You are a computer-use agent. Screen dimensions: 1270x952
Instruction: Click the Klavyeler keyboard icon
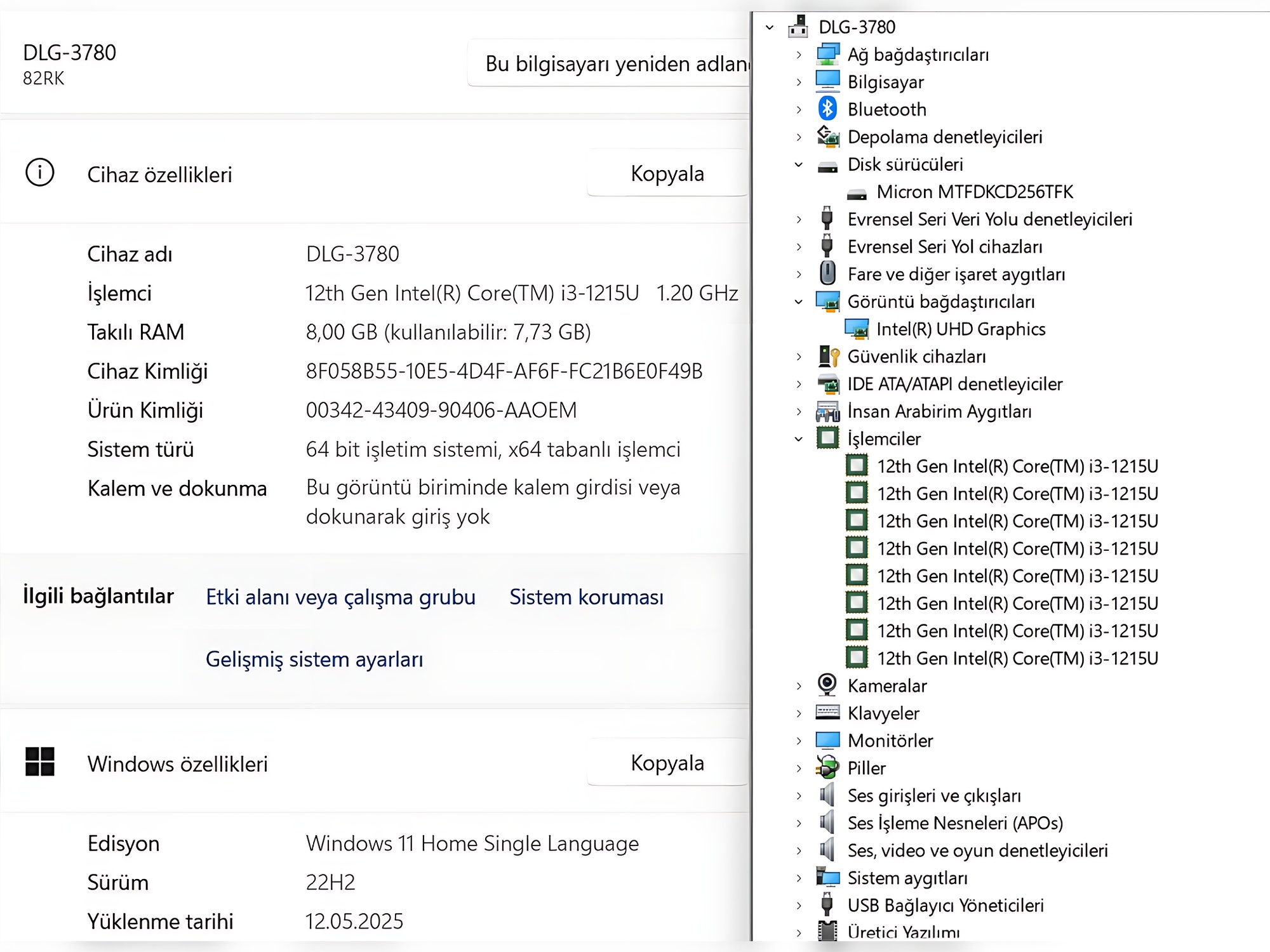827,712
